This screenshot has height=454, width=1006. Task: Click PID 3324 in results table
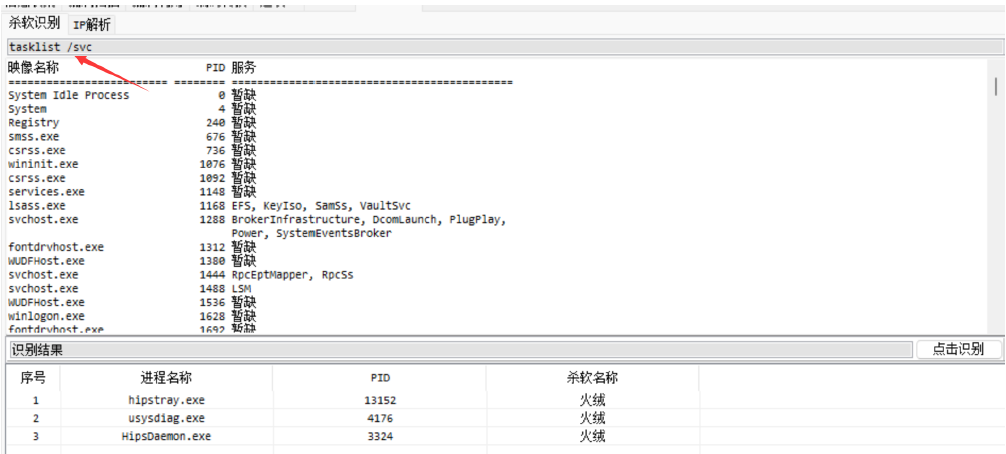(380, 436)
